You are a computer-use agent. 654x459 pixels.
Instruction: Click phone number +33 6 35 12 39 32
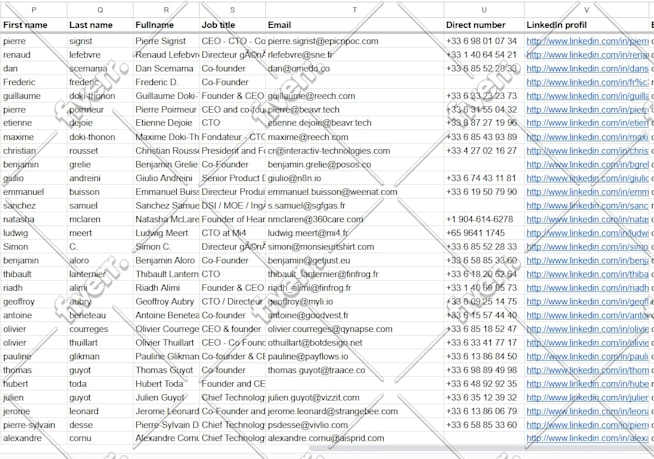pyautogui.click(x=481, y=398)
